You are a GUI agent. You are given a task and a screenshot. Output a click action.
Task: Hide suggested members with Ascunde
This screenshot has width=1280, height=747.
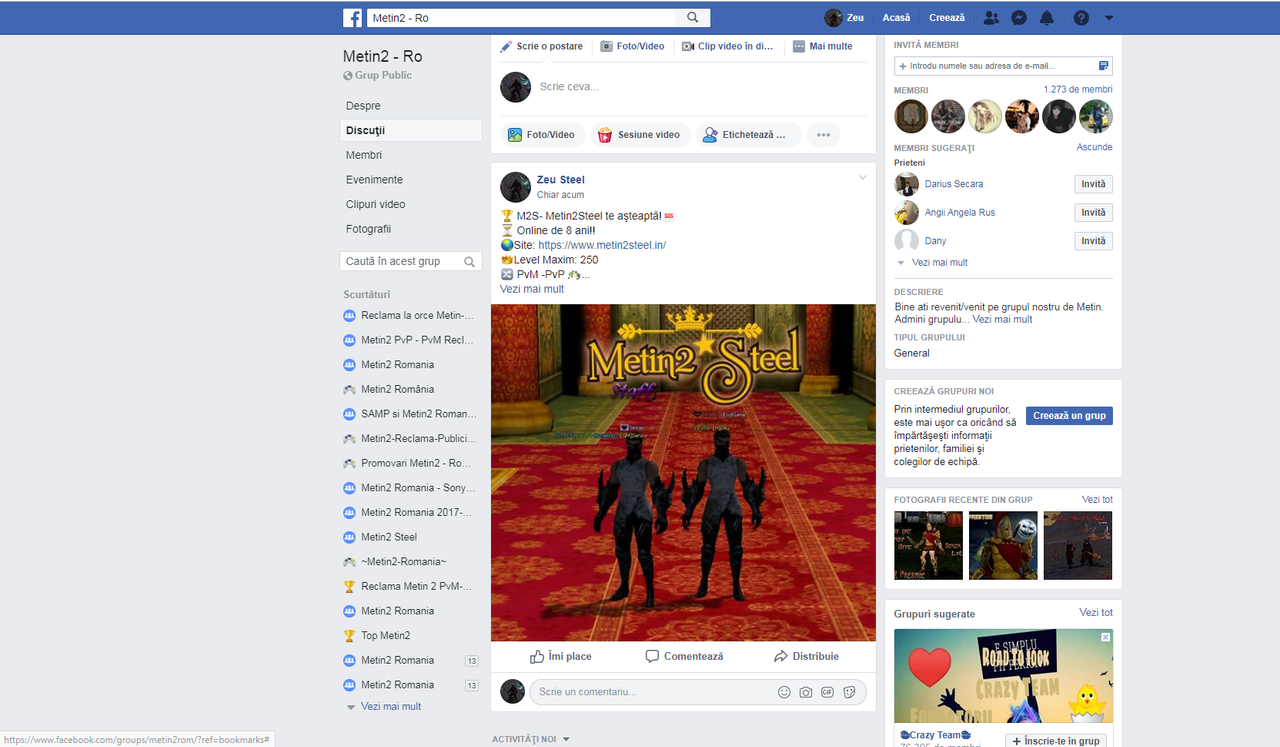coord(1095,147)
